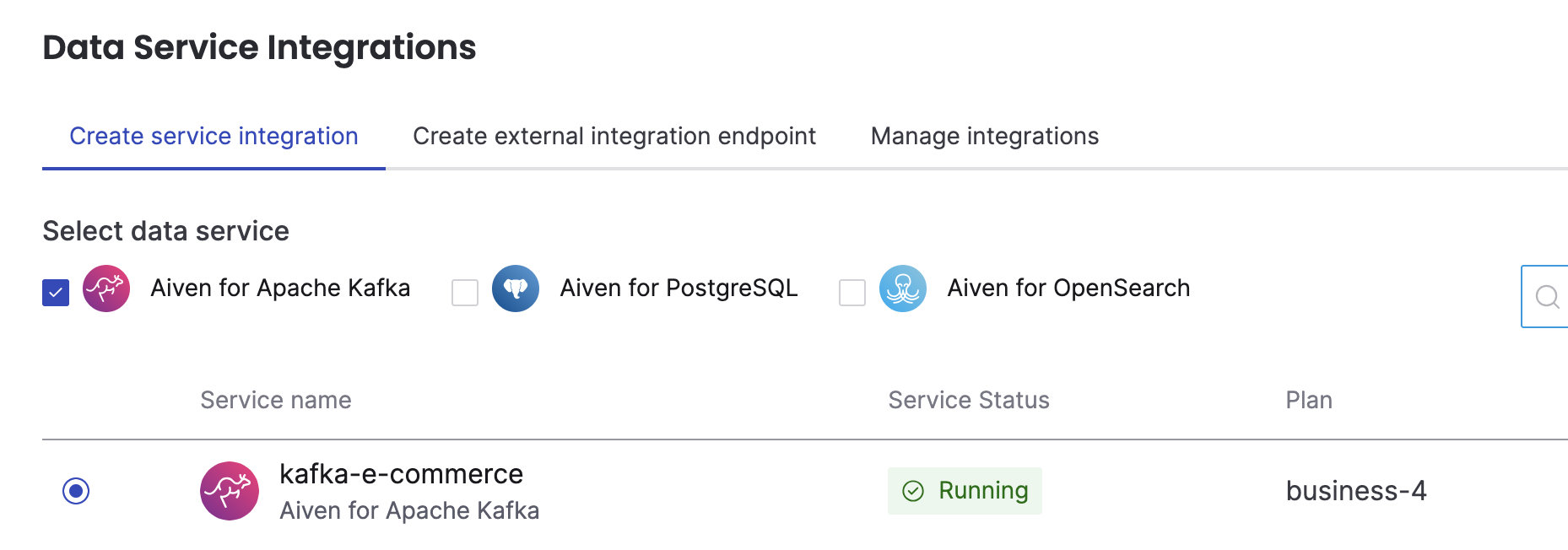This screenshot has height=550, width=1568.
Task: Click the Apache Kafka kangaroo icon in filters
Action: (x=106, y=288)
